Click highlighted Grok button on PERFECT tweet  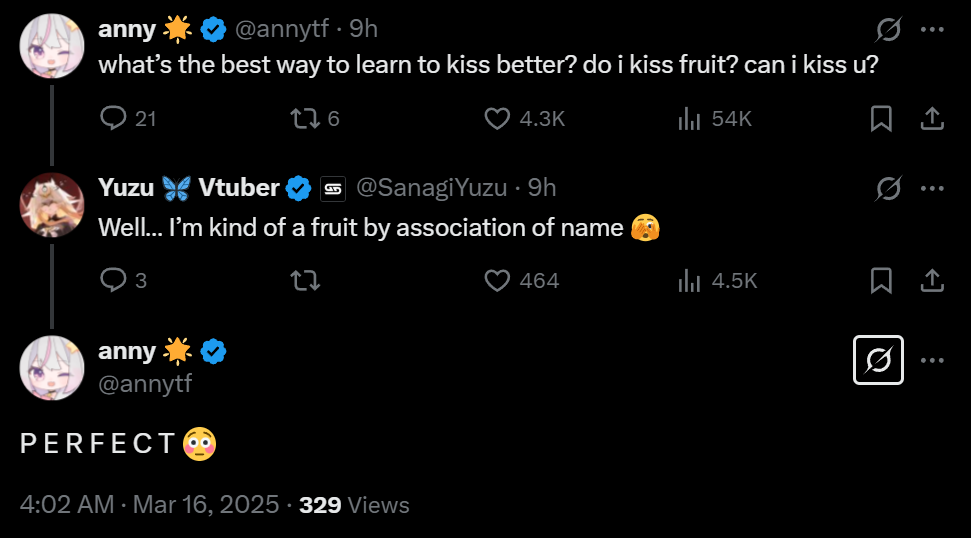[878, 360]
